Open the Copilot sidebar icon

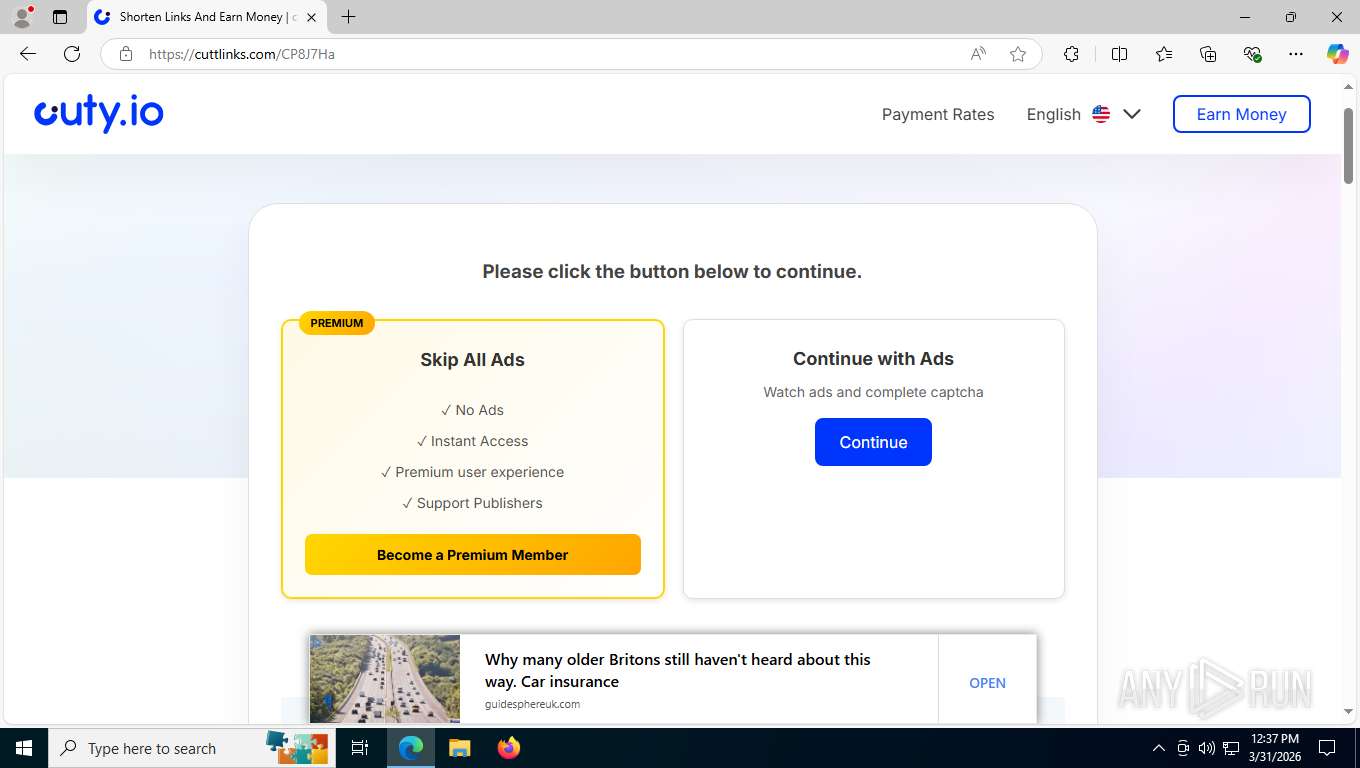click(1337, 54)
